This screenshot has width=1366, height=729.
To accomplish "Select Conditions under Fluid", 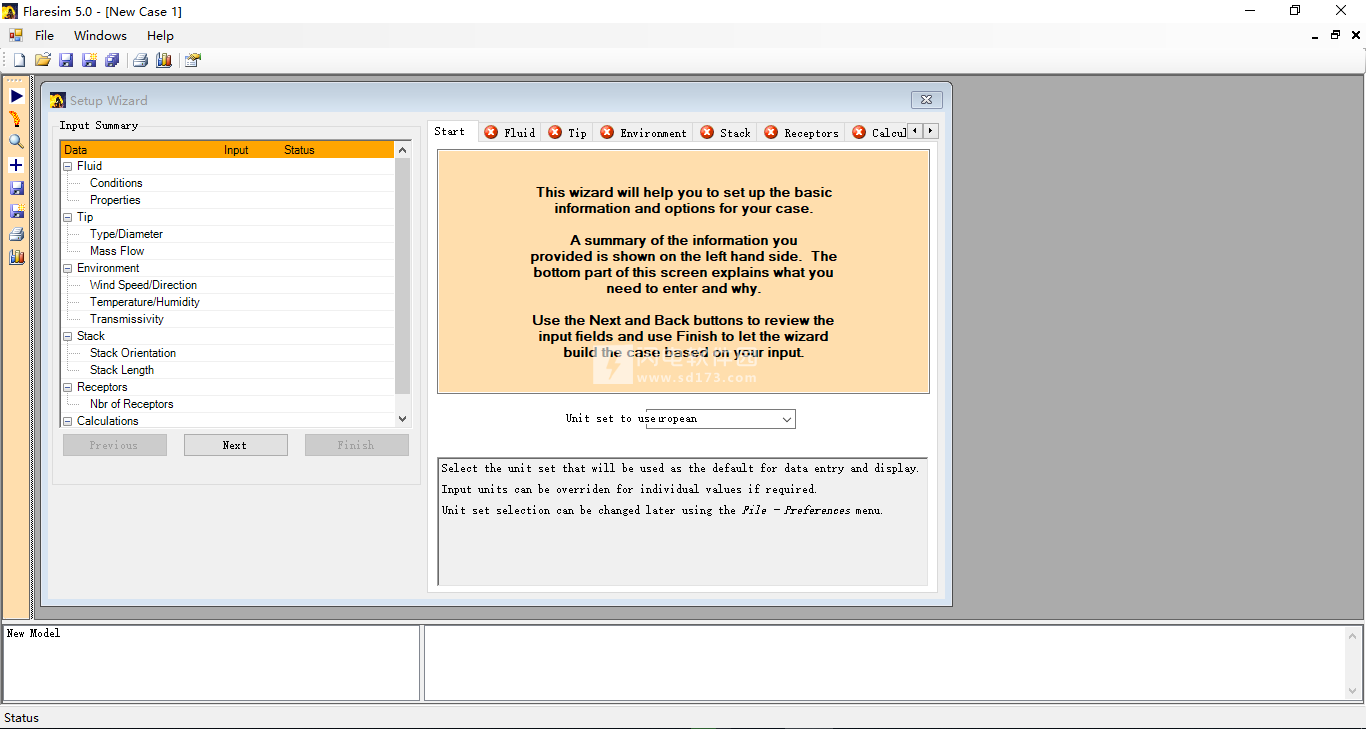I will click(116, 183).
